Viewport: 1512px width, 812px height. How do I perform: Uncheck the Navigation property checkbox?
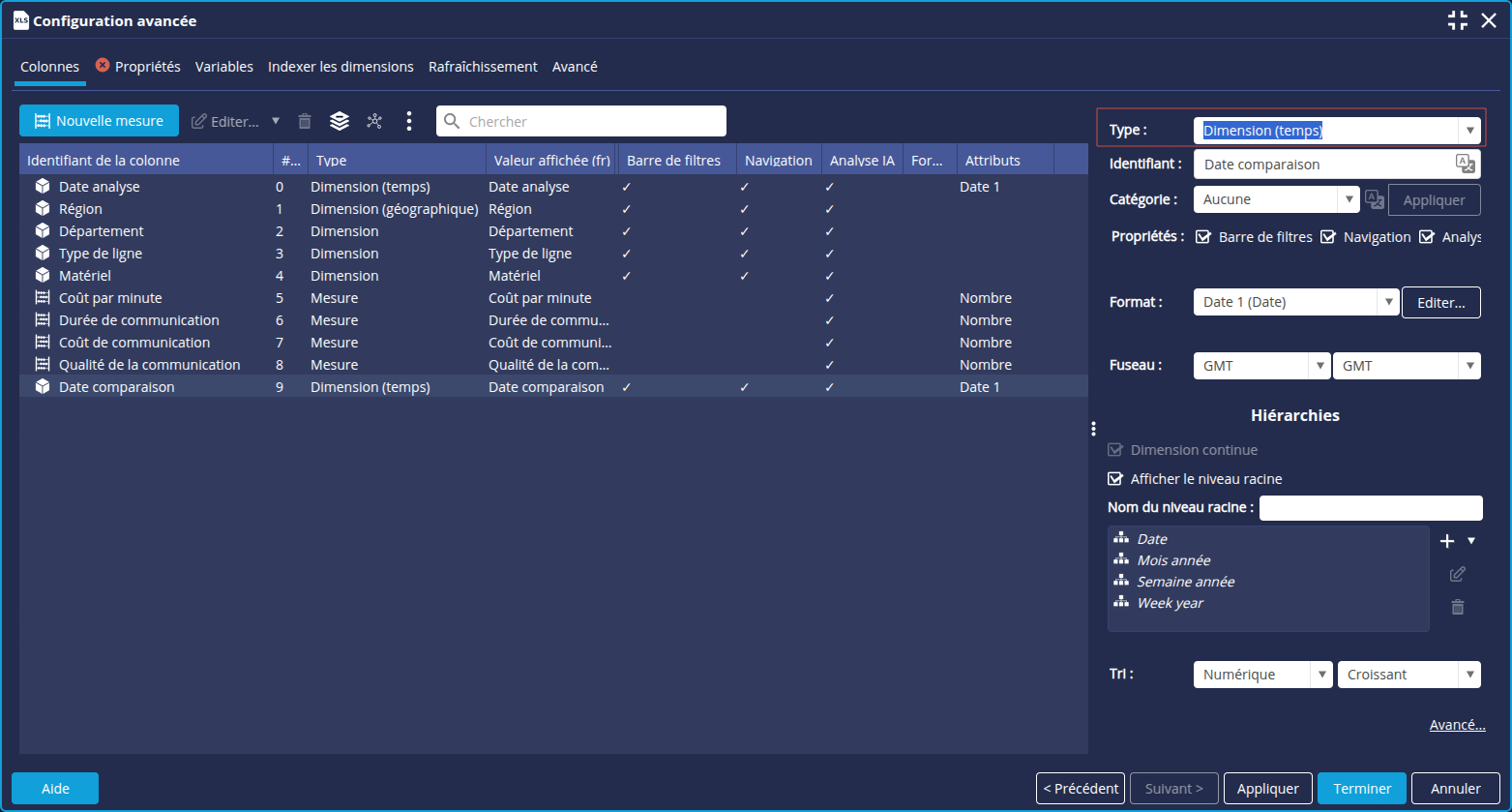point(1328,237)
